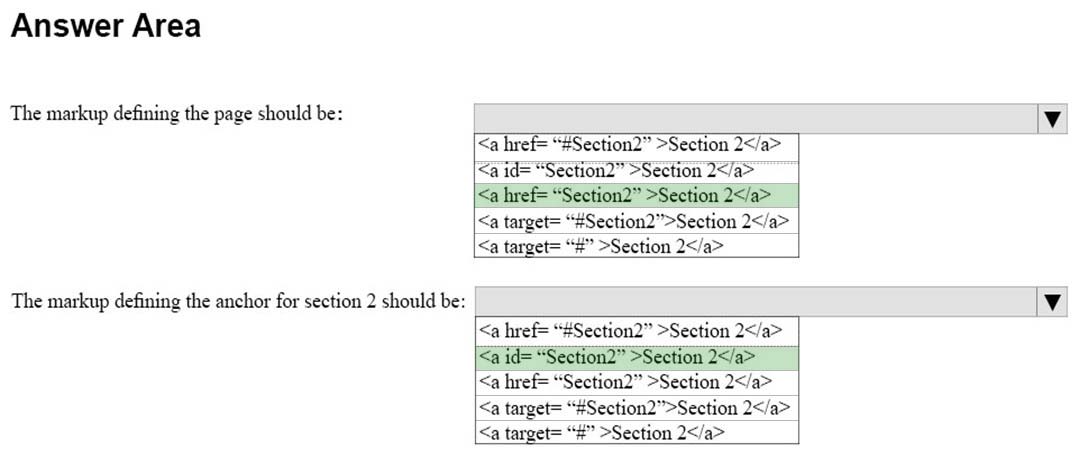Click the gray page markup combo box field

pyautogui.click(x=756, y=118)
